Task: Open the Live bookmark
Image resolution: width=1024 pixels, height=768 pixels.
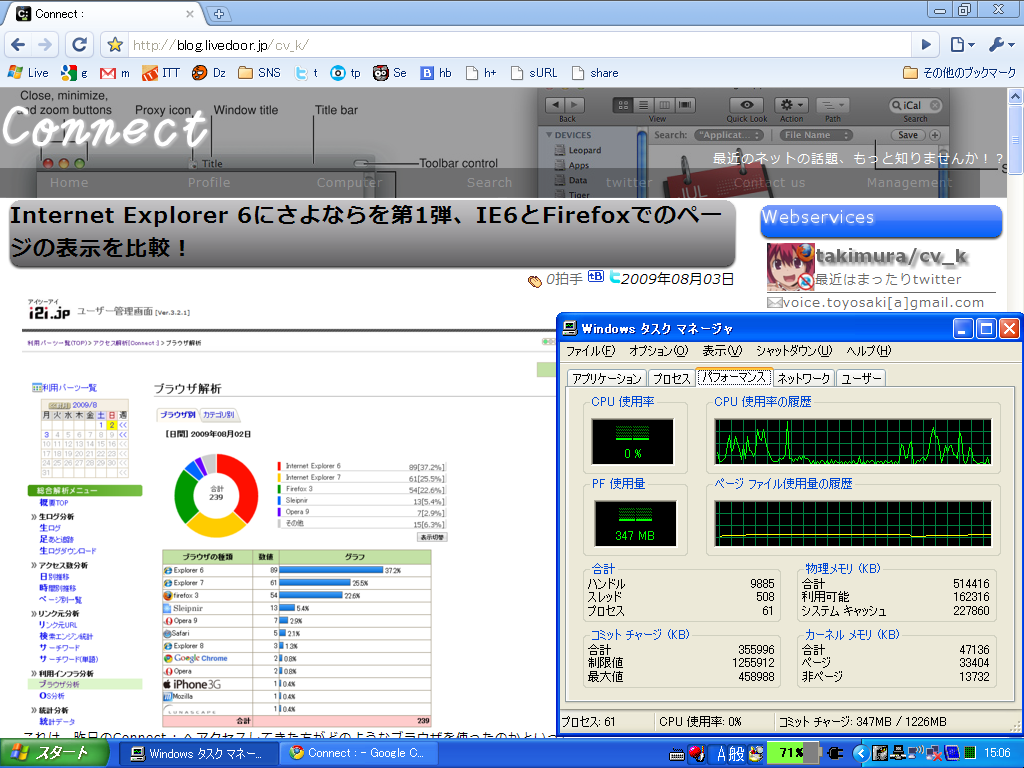Action: (x=29, y=72)
